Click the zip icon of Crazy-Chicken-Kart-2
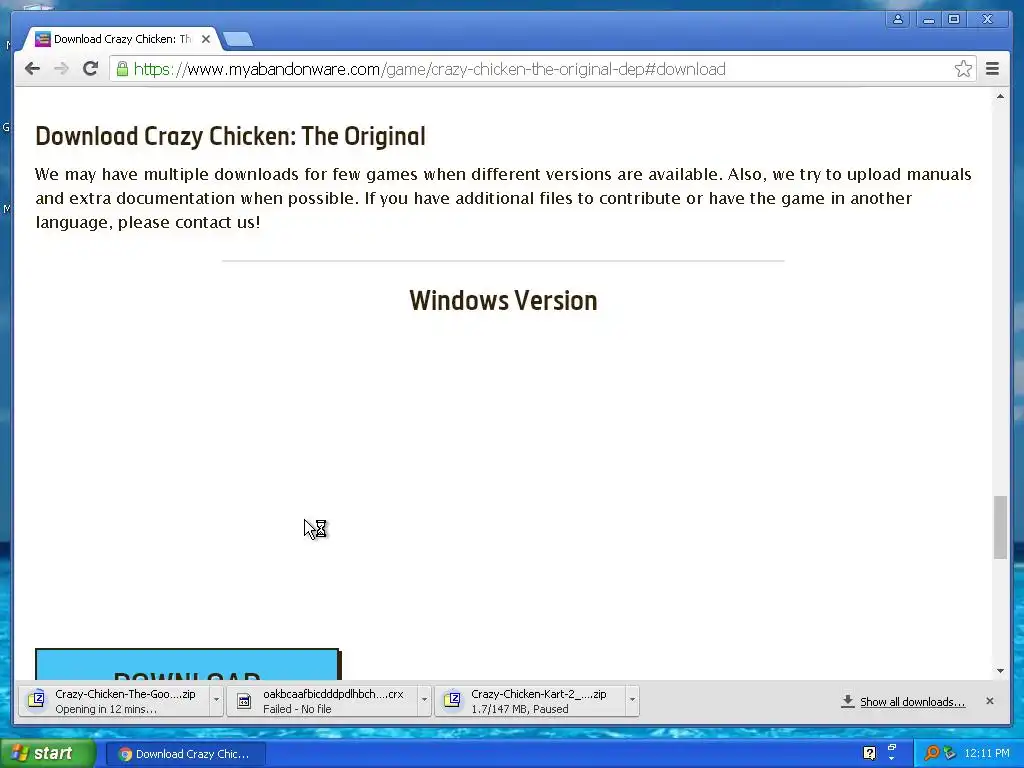Screen dimensions: 1024x768 452,700
